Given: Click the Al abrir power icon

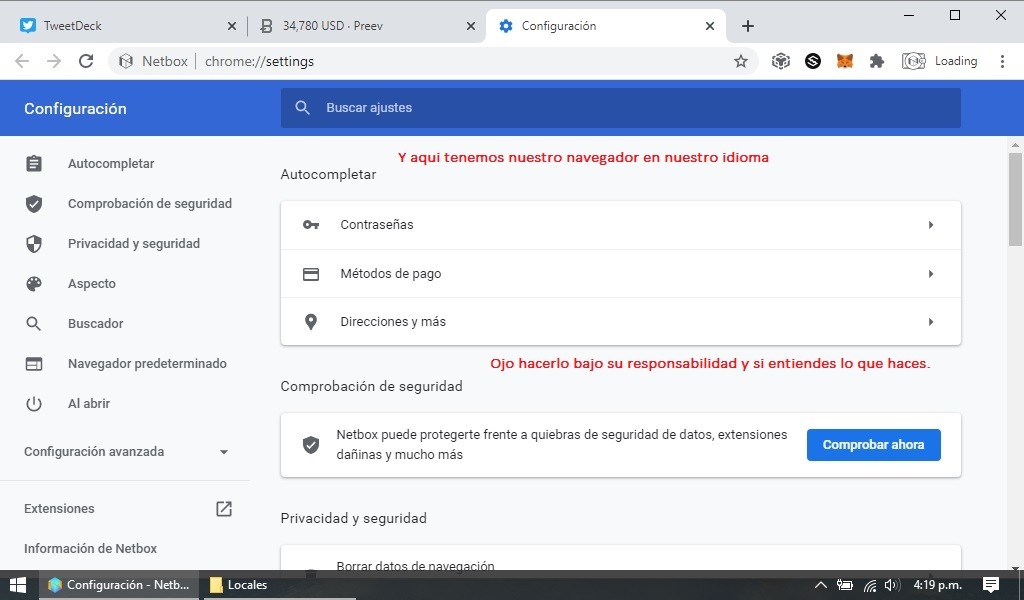Looking at the screenshot, I should click(x=34, y=403).
